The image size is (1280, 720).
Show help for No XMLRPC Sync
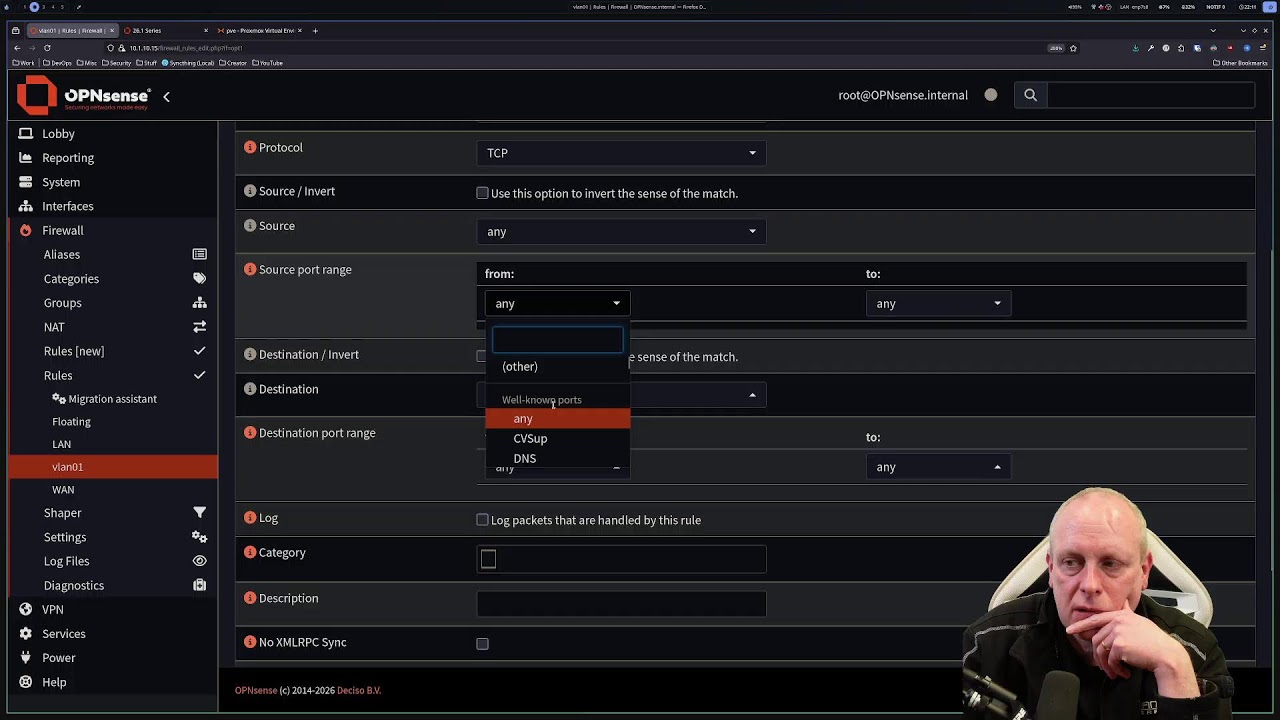pyautogui.click(x=250, y=642)
